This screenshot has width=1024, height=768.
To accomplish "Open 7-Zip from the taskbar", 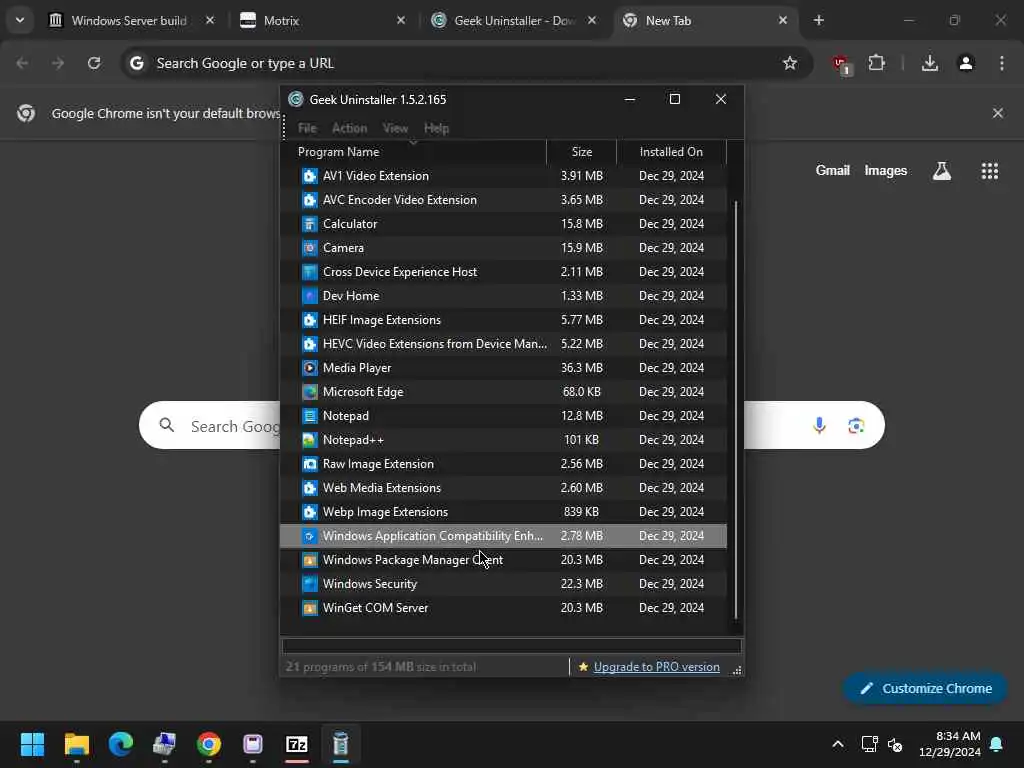I will click(296, 744).
